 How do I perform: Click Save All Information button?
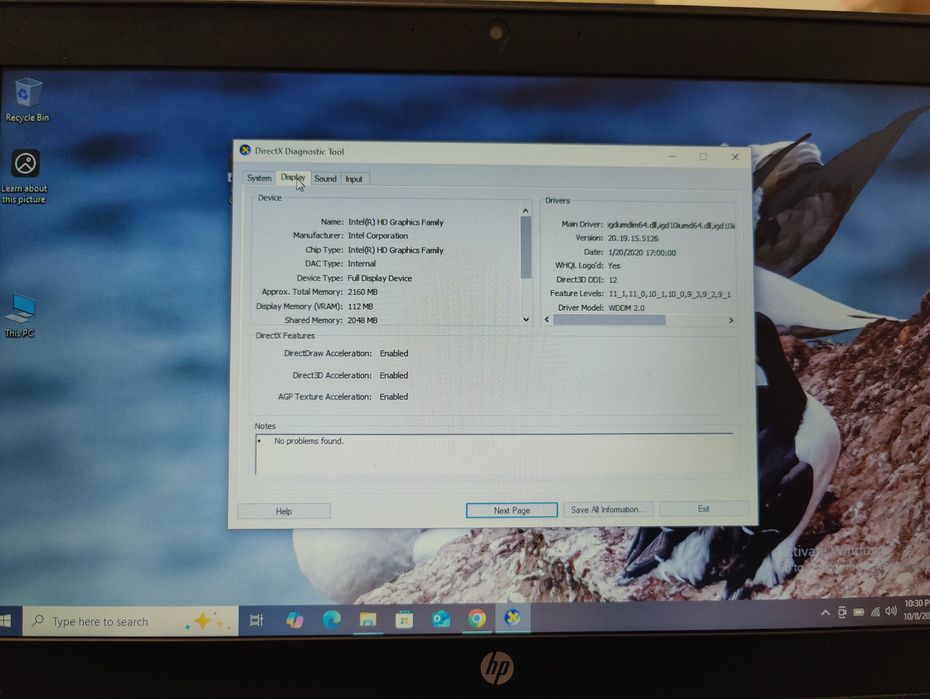[607, 509]
